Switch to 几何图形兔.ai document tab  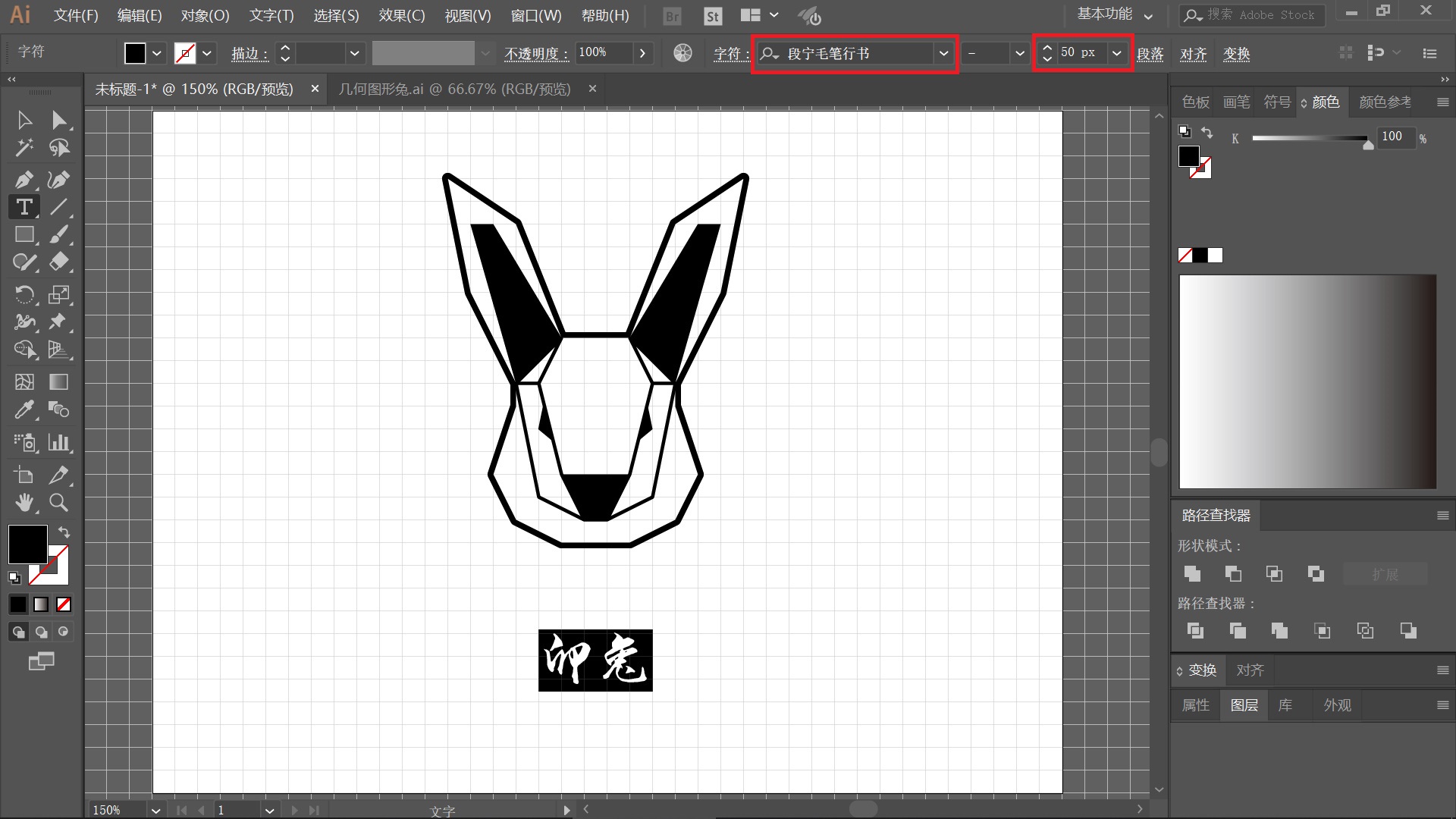(454, 89)
